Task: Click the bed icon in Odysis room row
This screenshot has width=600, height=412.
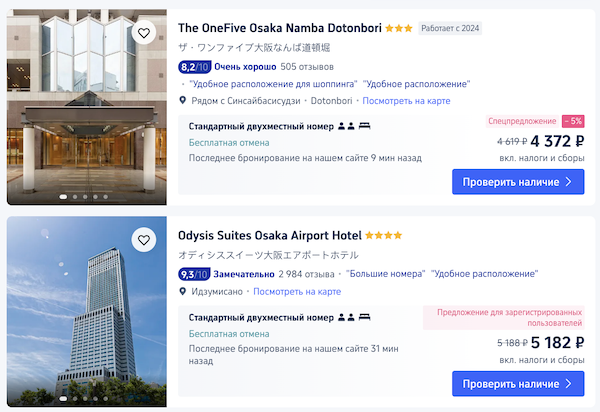Action: [364, 317]
